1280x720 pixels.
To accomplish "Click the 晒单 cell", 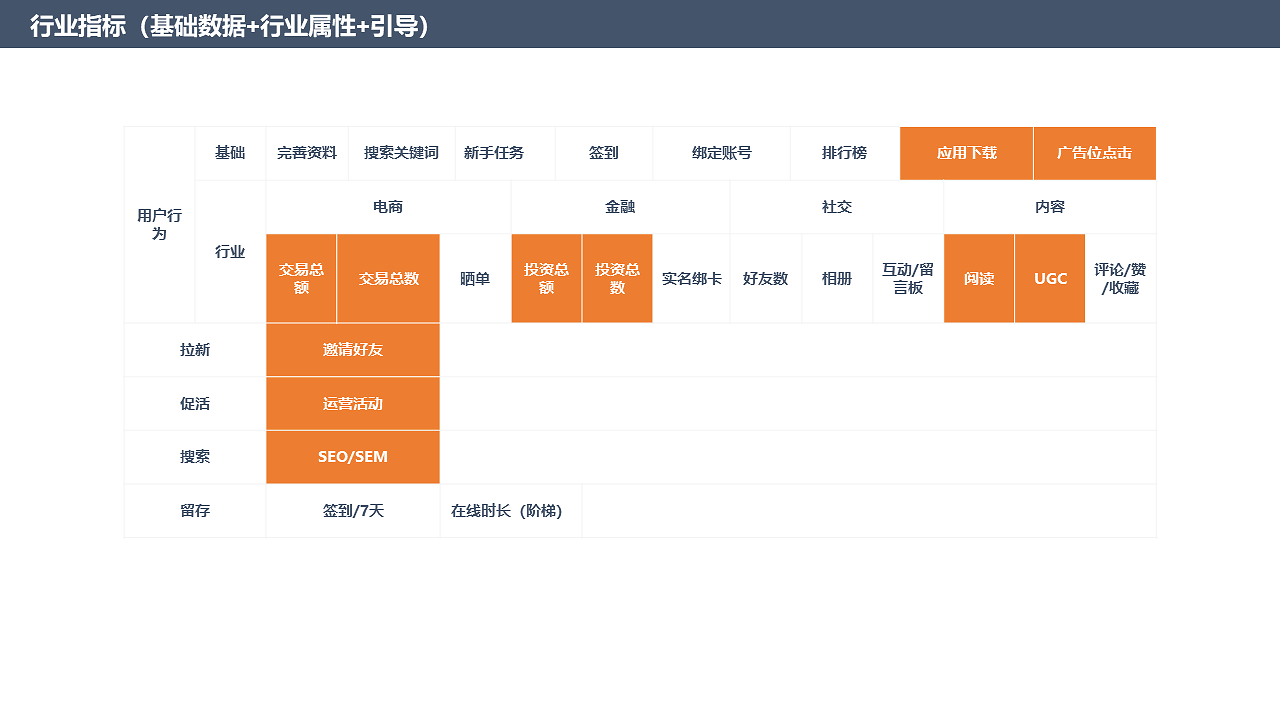I will [x=475, y=278].
